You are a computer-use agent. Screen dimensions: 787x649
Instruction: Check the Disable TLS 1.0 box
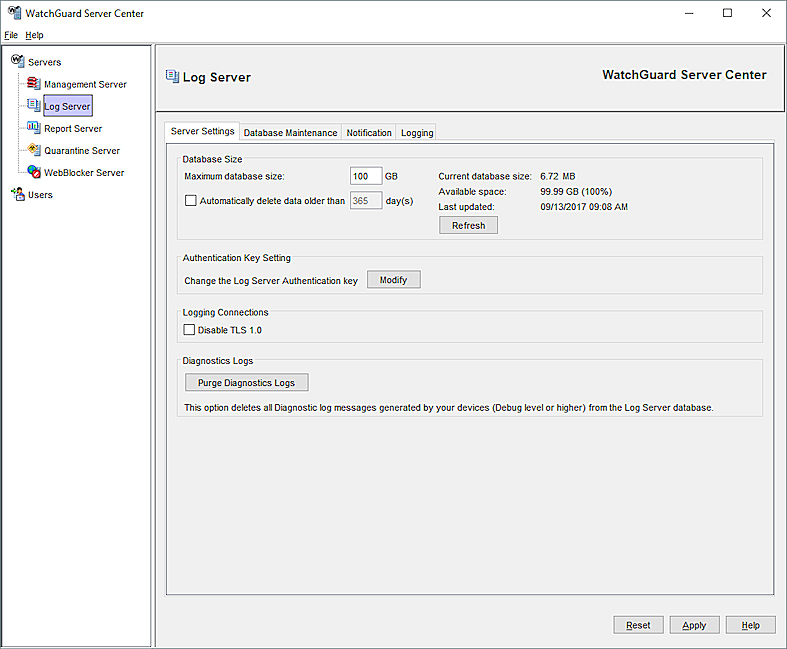point(189,330)
